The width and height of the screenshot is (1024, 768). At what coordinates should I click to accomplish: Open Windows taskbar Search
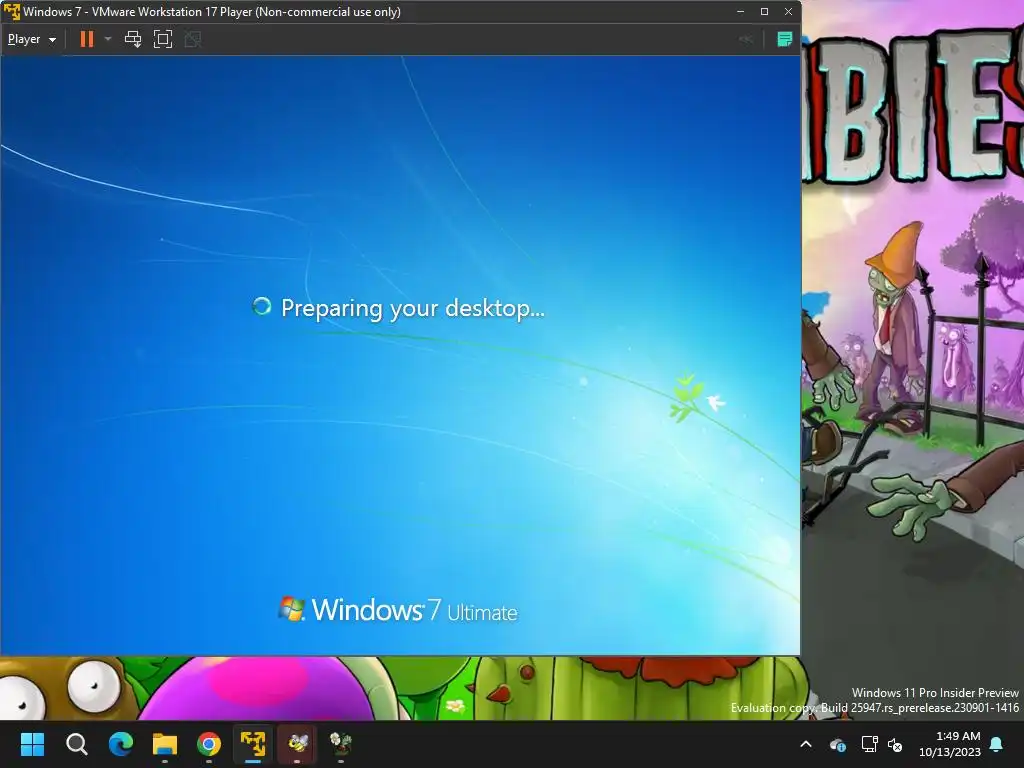(76, 744)
